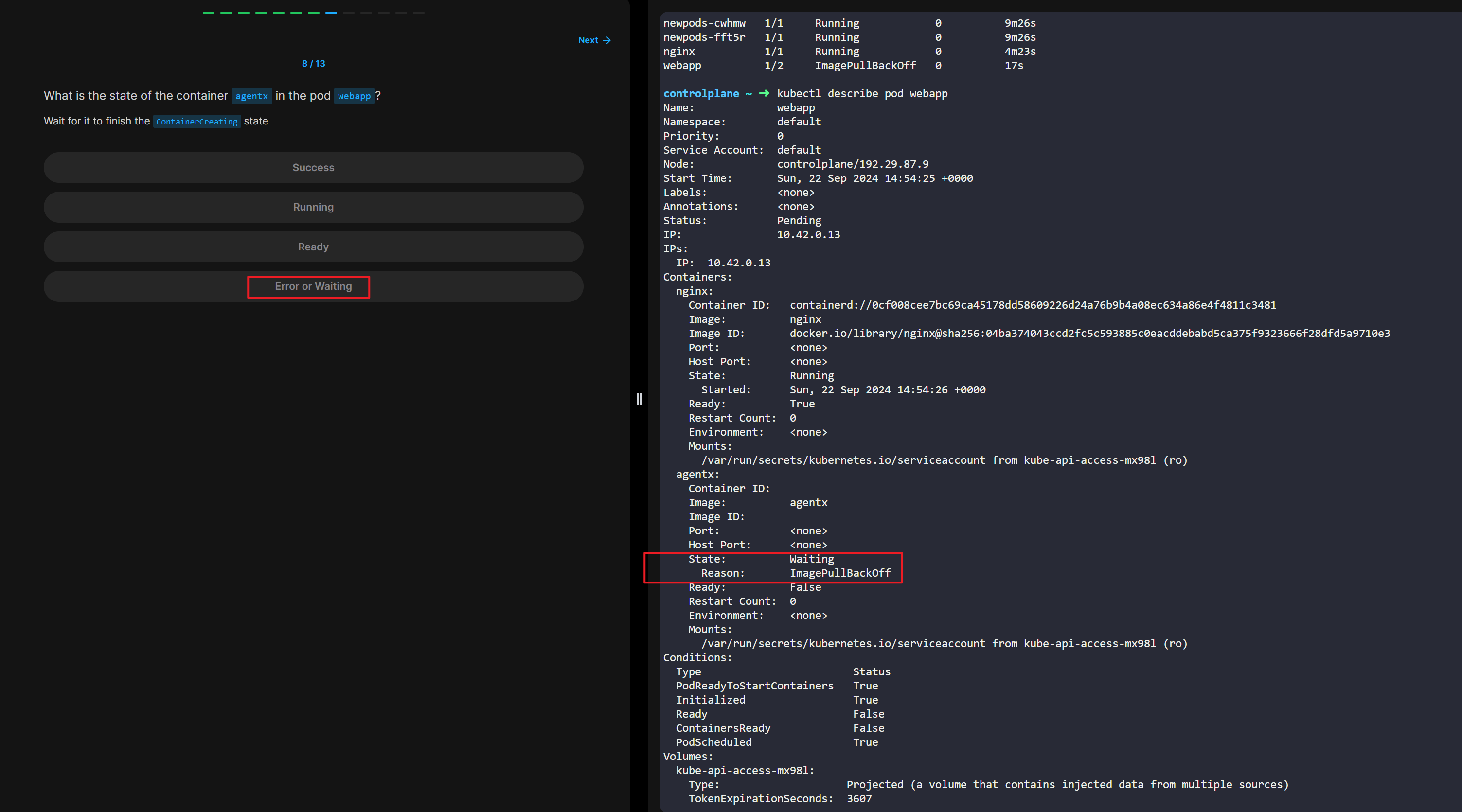Click the first green progress segment
The image size is (1462, 812).
pyautogui.click(x=208, y=13)
